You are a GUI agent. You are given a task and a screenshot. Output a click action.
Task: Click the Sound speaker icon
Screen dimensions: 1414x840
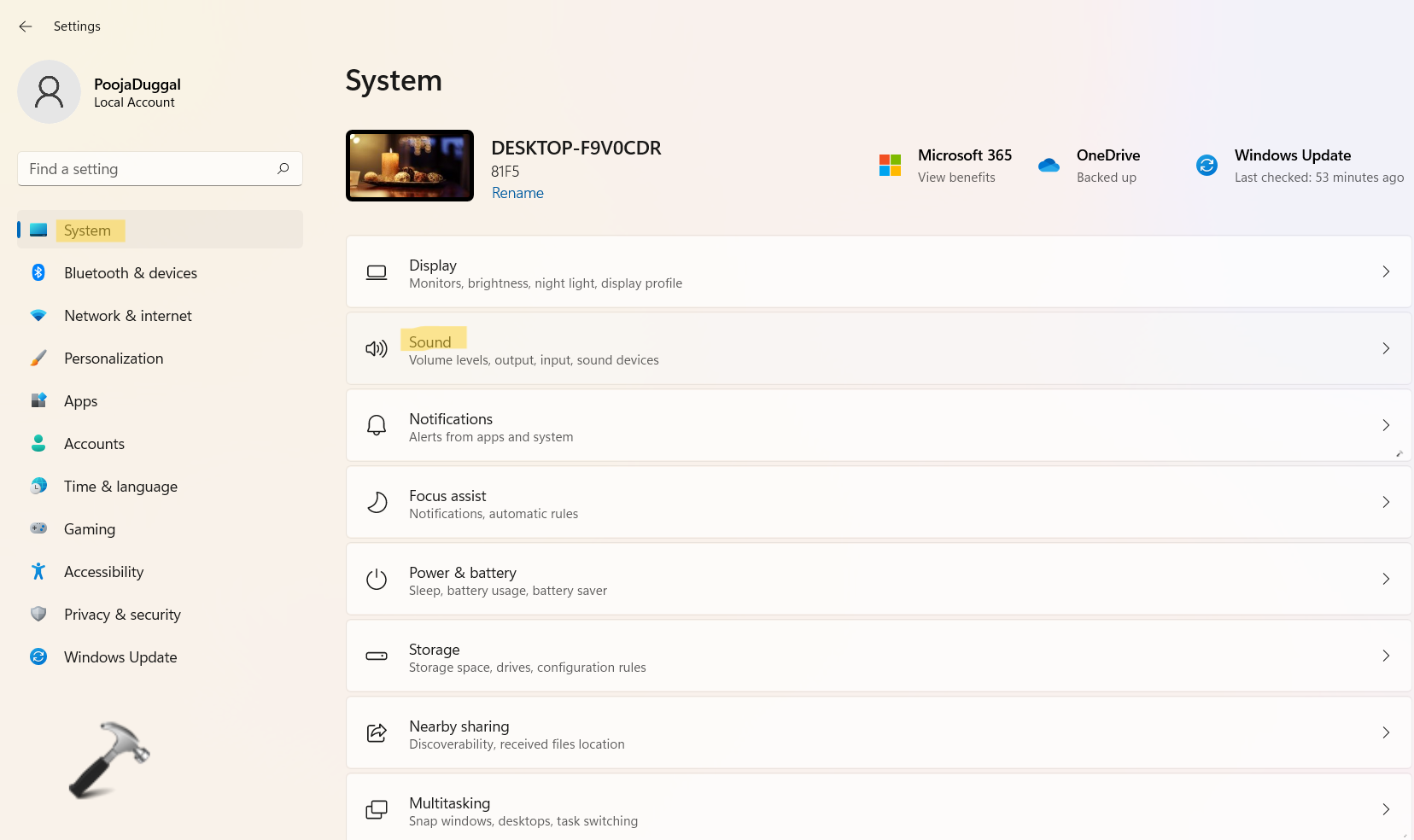pyautogui.click(x=377, y=348)
